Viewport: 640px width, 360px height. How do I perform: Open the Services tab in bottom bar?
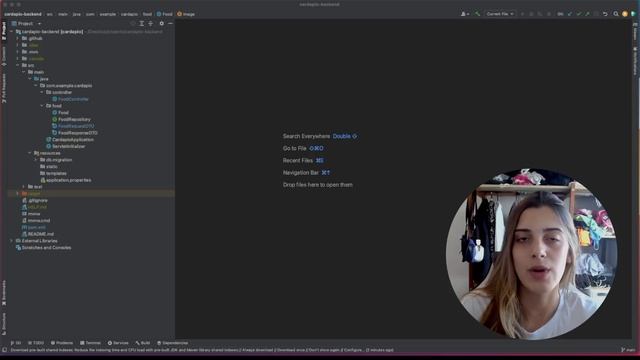coord(118,343)
